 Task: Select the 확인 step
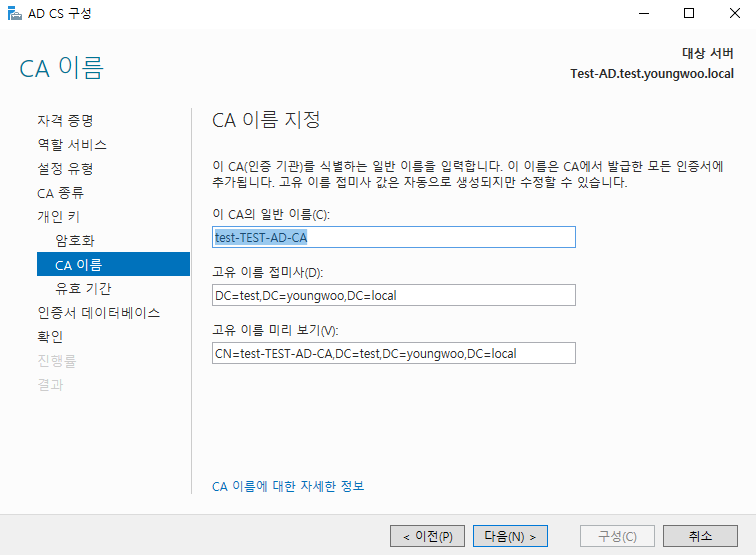coord(50,337)
